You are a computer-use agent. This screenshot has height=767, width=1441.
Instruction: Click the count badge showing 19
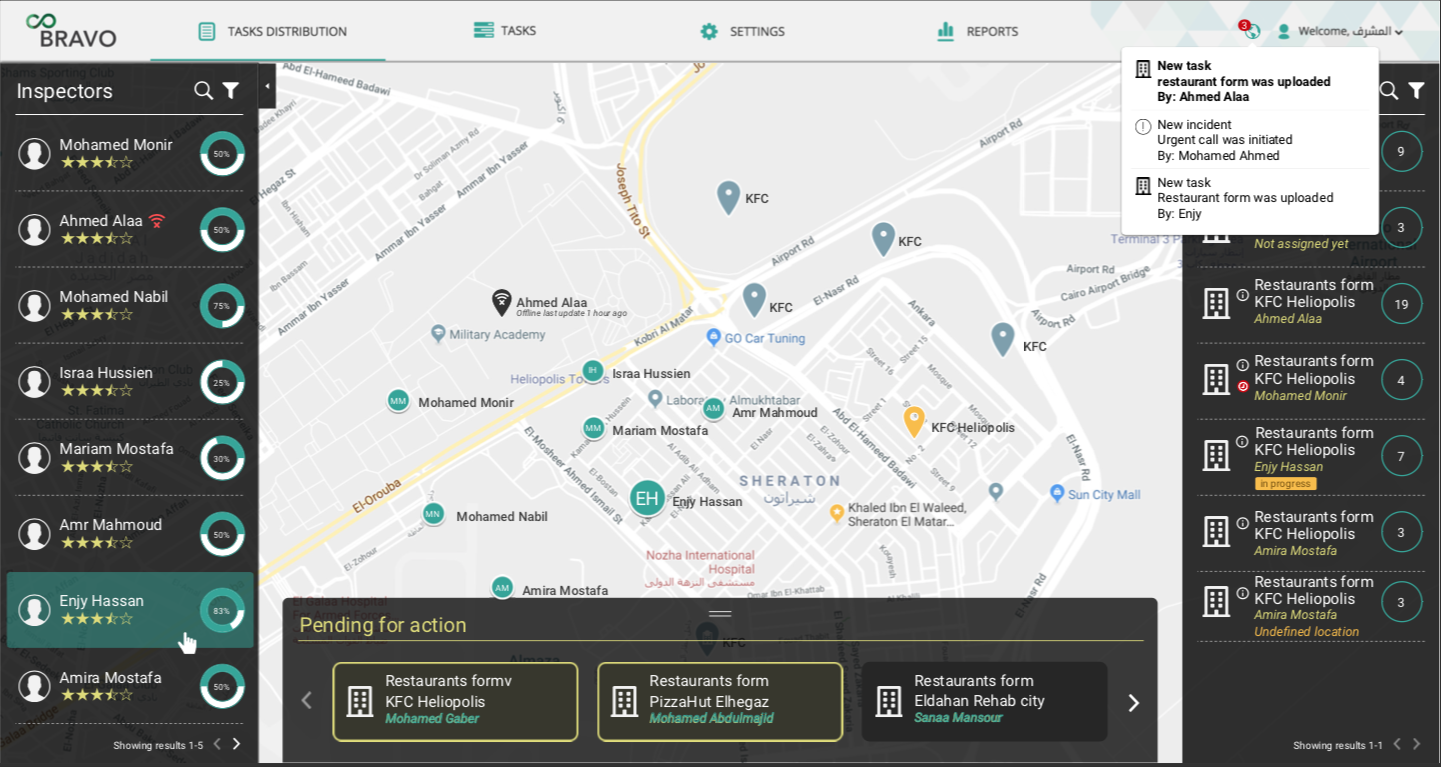[1402, 304]
